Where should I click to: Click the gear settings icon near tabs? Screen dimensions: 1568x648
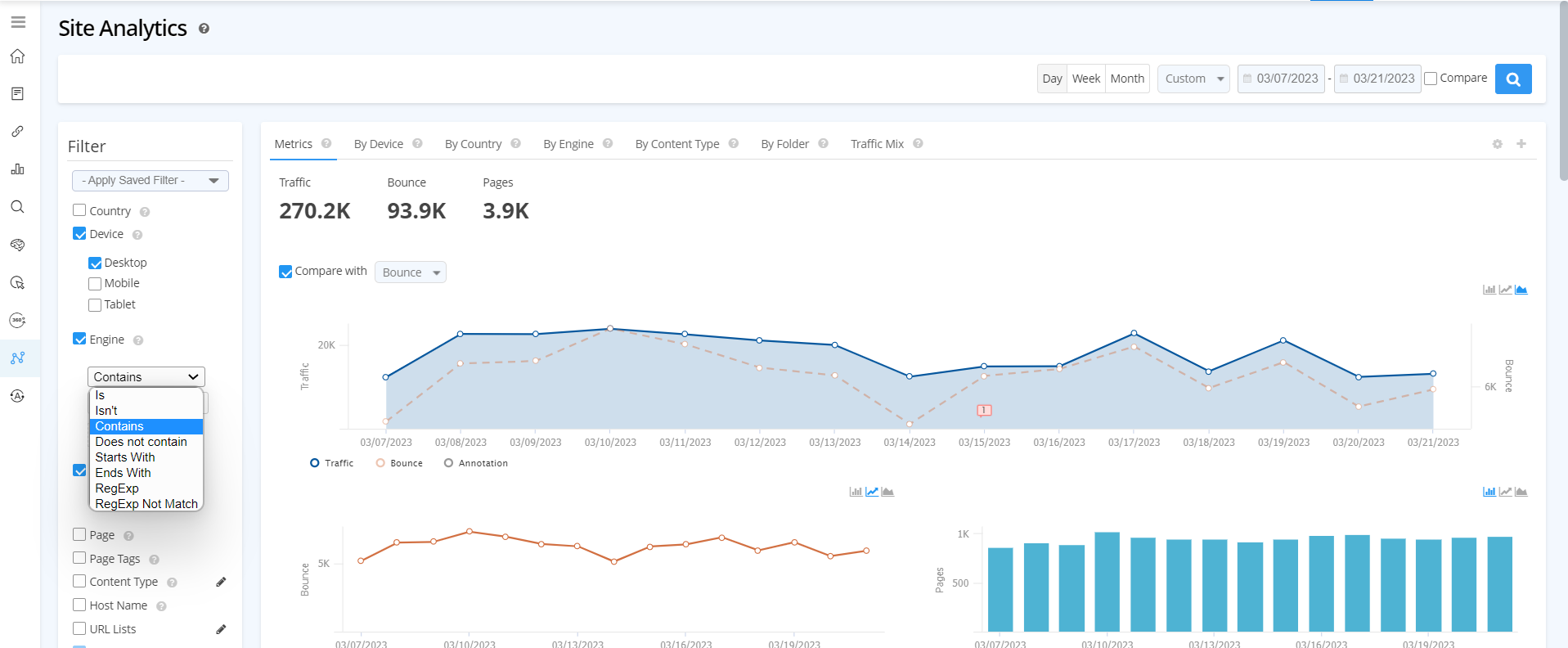(x=1497, y=144)
